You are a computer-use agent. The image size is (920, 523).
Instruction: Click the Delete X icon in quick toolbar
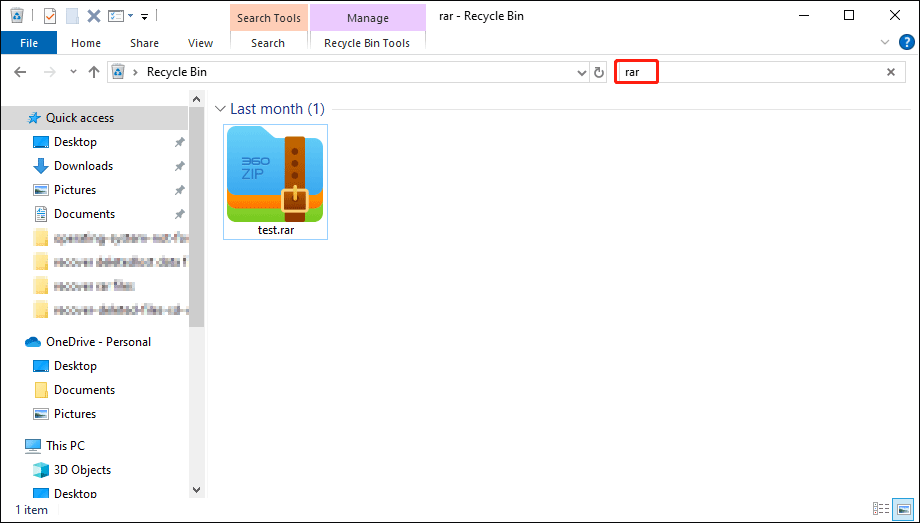point(94,16)
